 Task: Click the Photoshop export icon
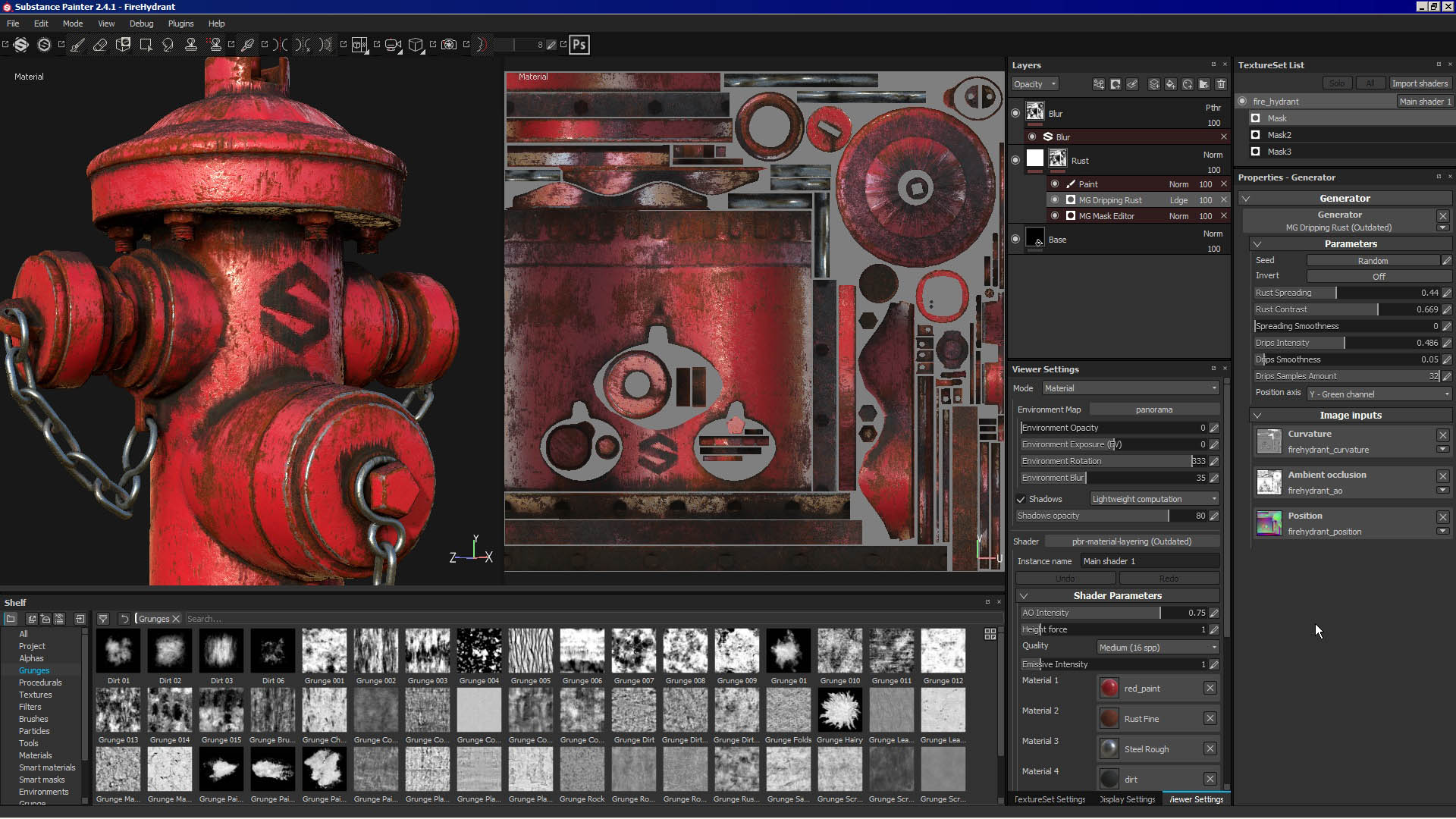click(x=579, y=45)
